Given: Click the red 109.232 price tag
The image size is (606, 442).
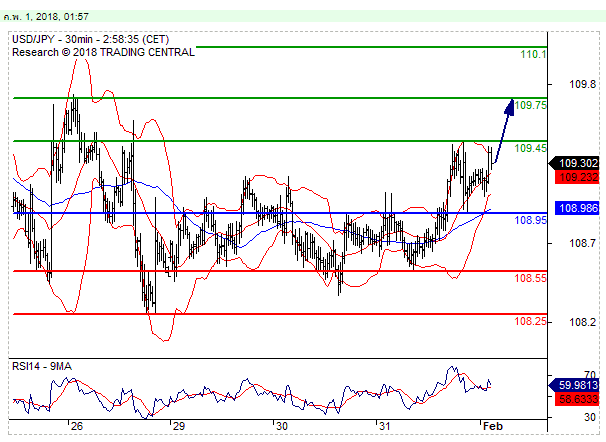Looking at the screenshot, I should click(577, 177).
